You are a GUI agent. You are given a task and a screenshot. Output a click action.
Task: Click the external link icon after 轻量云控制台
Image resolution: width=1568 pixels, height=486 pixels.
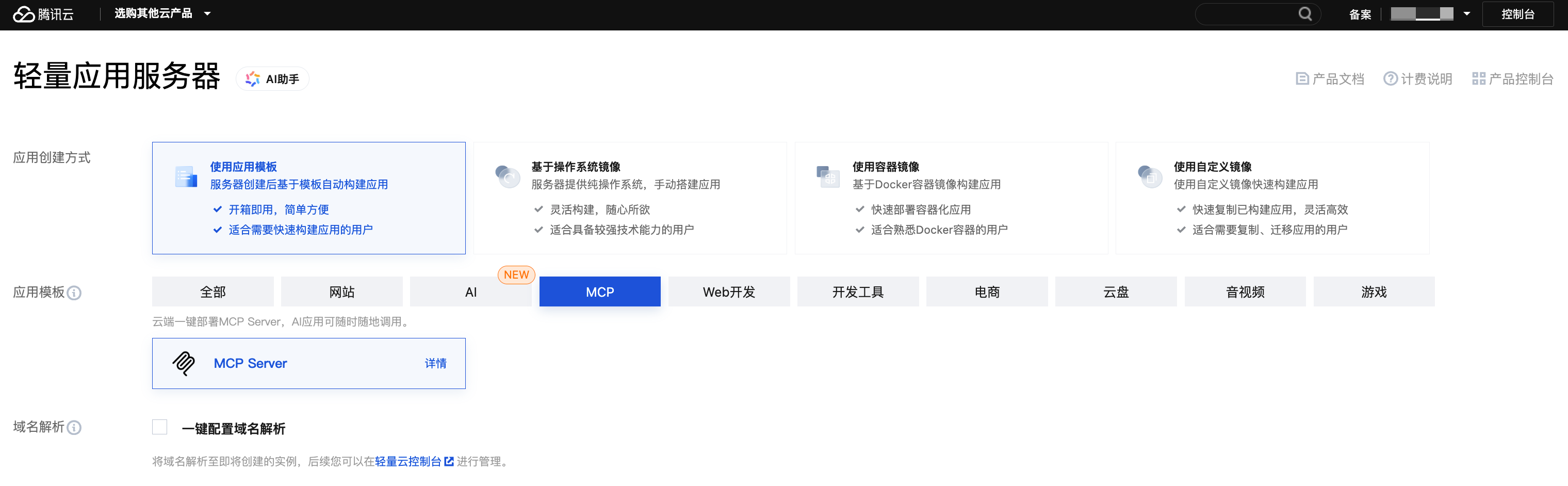(449, 462)
